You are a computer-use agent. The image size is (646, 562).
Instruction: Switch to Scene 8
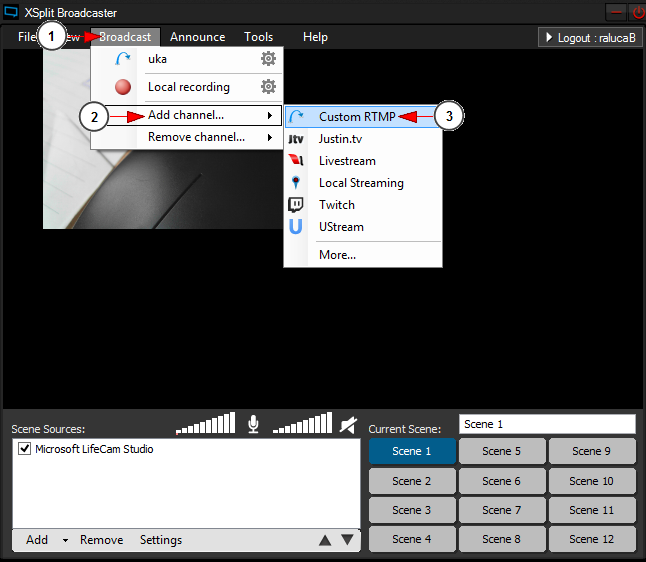click(502, 539)
